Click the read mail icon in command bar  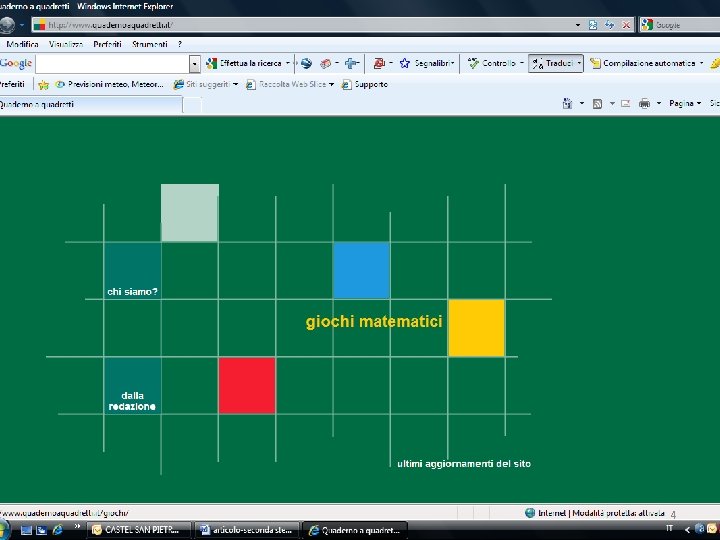tap(625, 104)
